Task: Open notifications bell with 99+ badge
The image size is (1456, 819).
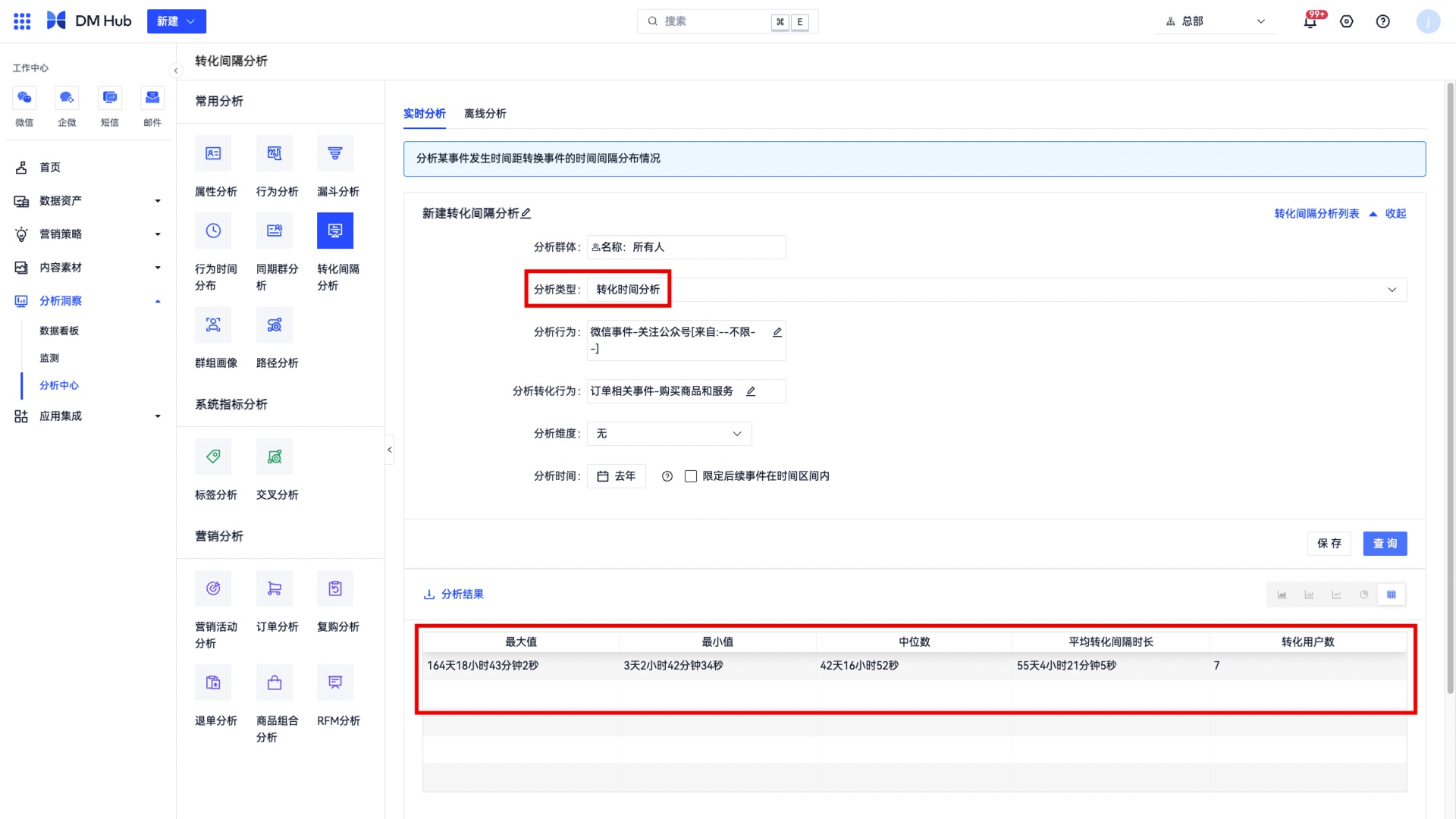Action: [x=1311, y=20]
